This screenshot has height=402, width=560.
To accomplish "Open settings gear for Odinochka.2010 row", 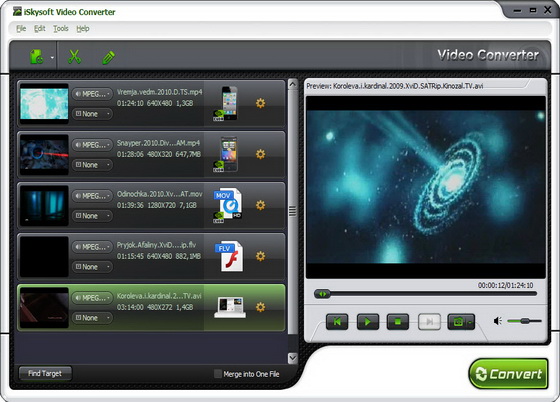I will (260, 205).
